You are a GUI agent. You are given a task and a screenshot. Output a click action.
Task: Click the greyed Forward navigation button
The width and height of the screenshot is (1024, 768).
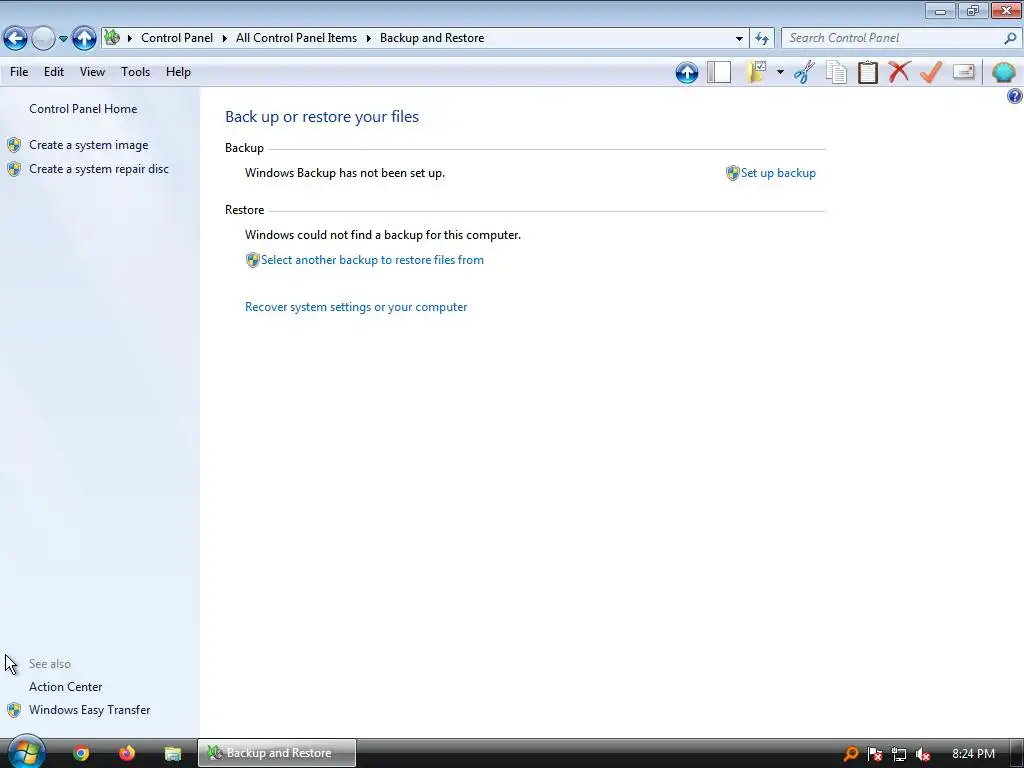(43, 39)
